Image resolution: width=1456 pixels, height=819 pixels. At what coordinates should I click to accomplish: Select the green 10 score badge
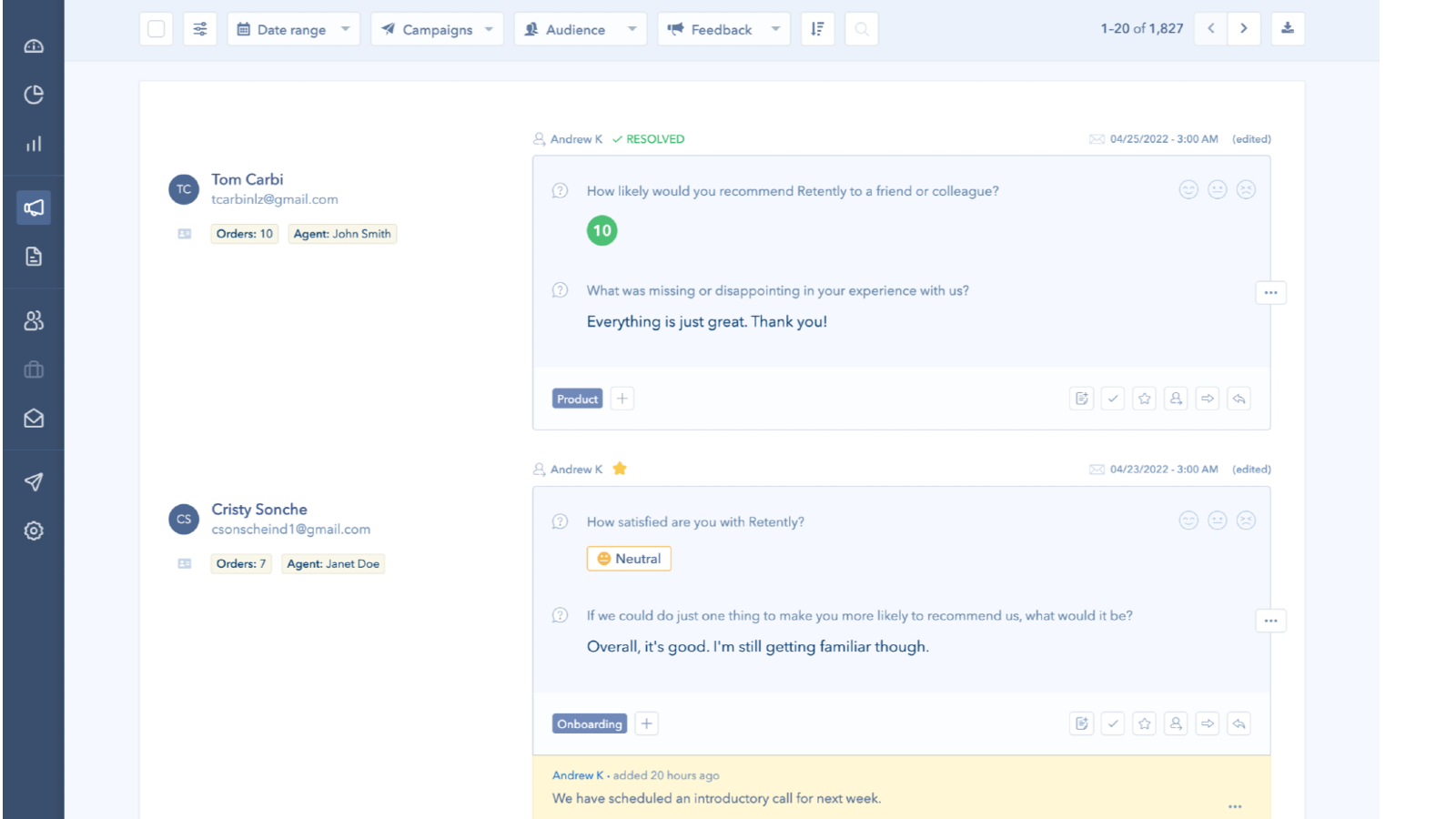602,231
